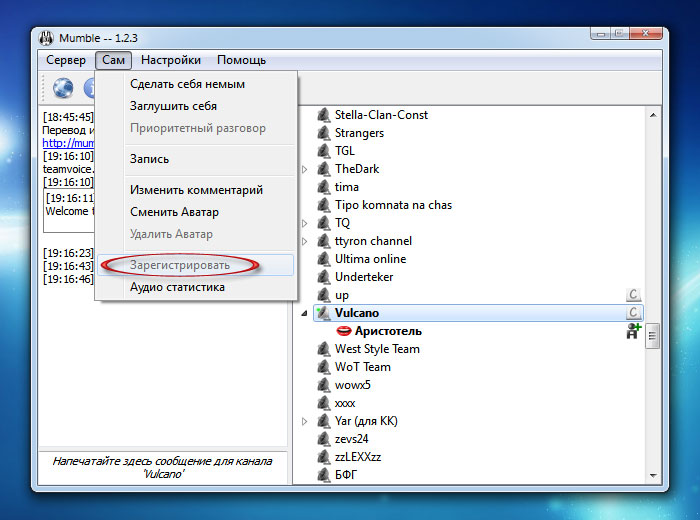This screenshot has width=700, height=520.
Task: Click the channel icon next to Stella-Clan-Const
Action: point(324,115)
